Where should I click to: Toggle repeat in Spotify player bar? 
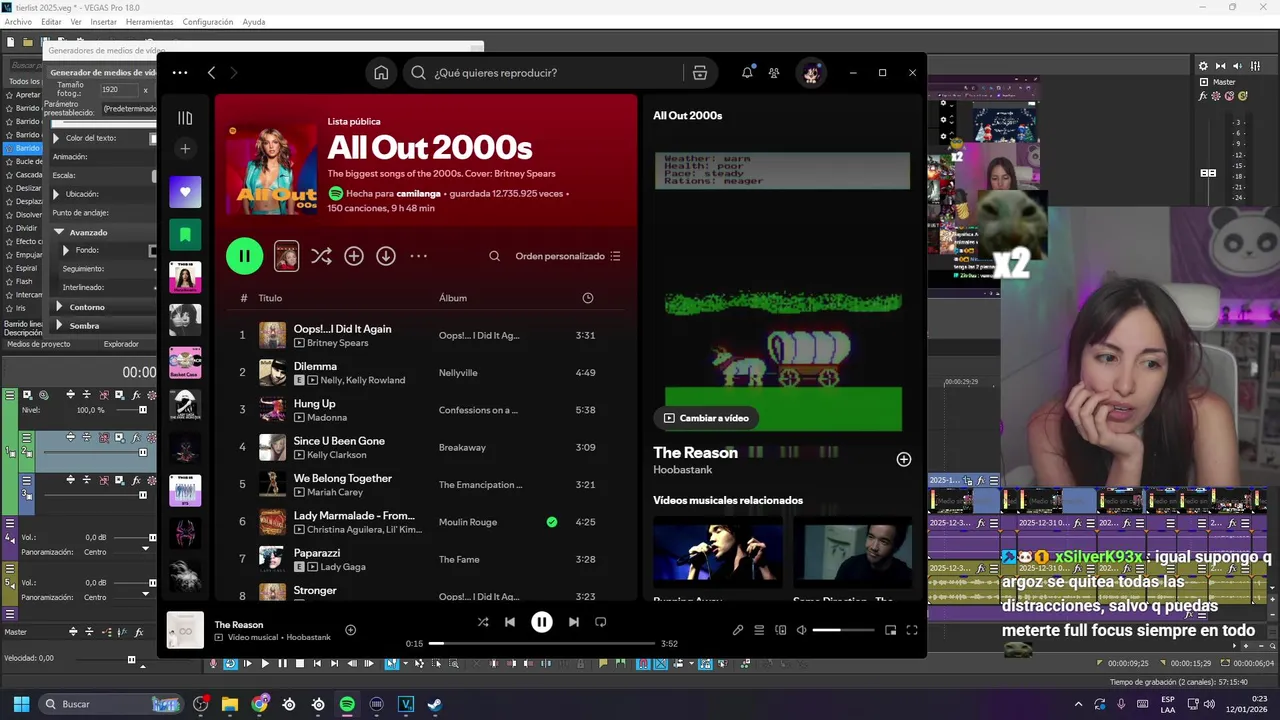(x=601, y=622)
